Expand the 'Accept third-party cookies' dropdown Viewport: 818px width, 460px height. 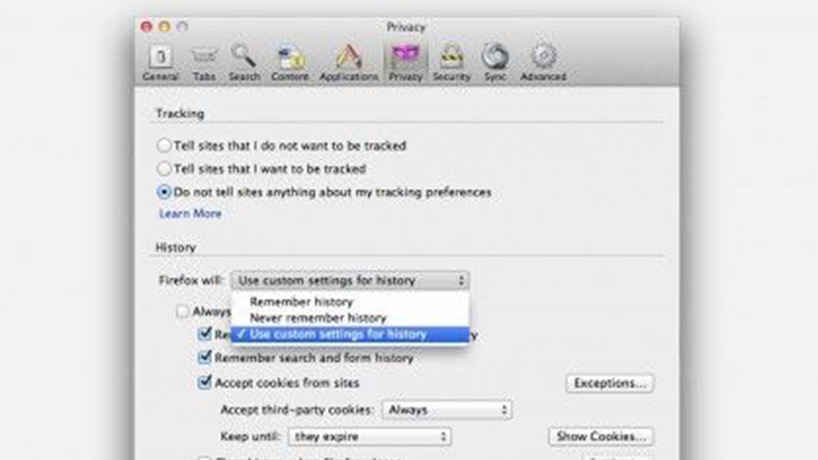[447, 410]
